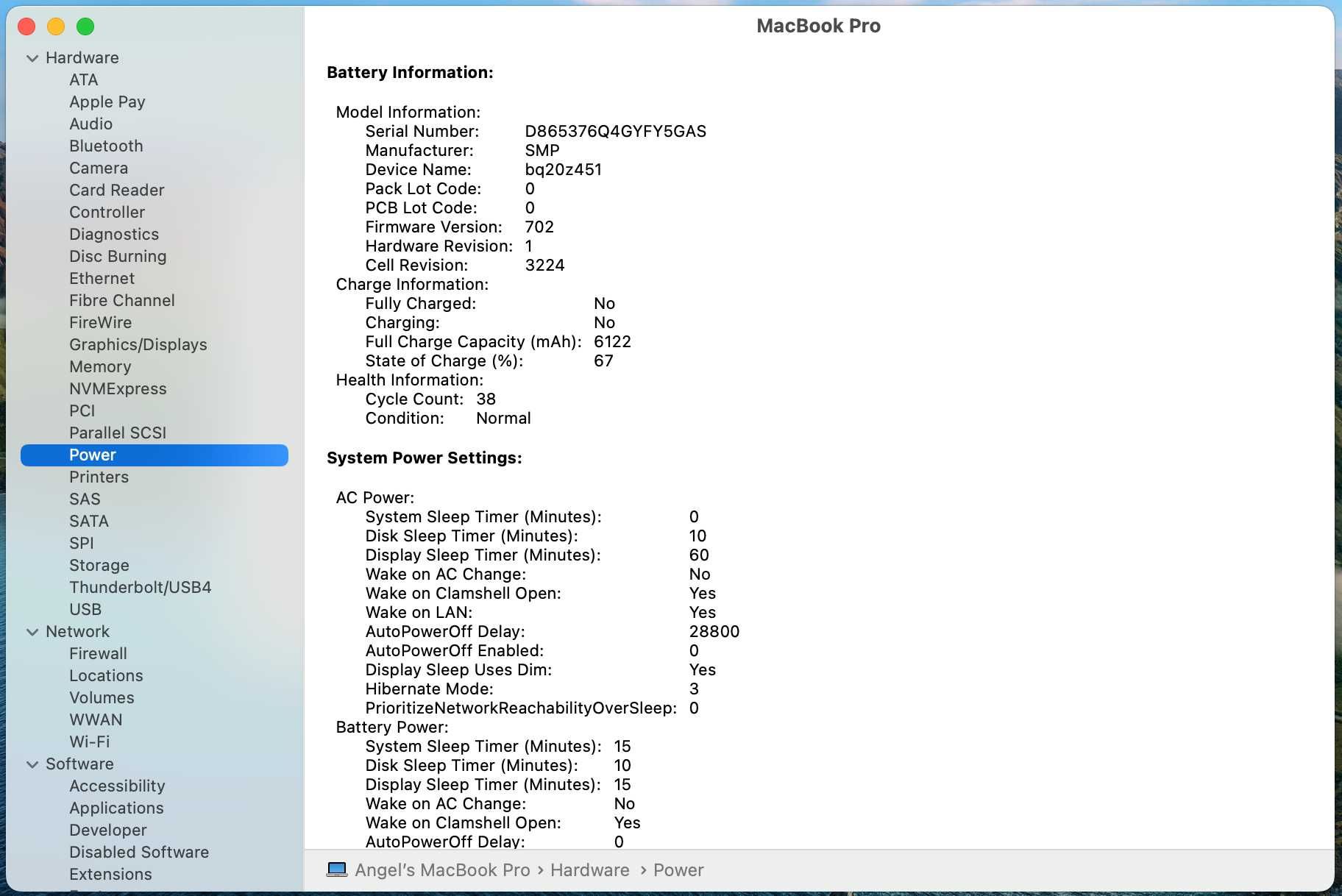Screen dimensions: 1342x896
Task: Select SAS in the sidebar
Action: 85,499
